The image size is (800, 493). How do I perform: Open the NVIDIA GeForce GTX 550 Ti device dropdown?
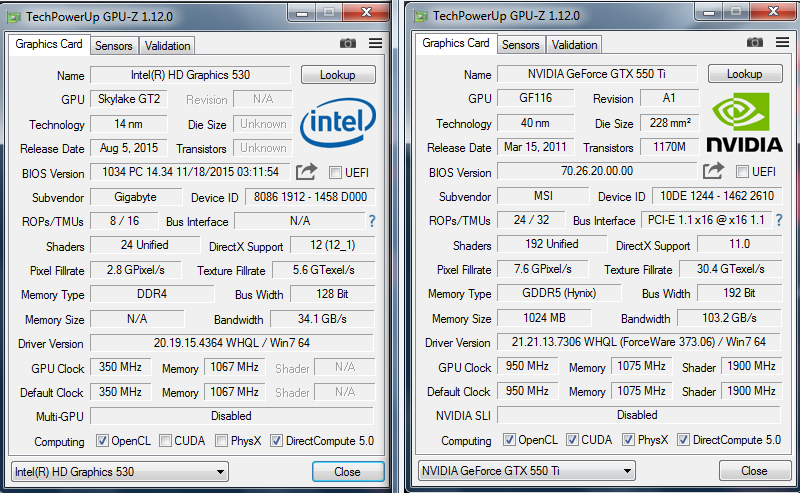(x=527, y=471)
